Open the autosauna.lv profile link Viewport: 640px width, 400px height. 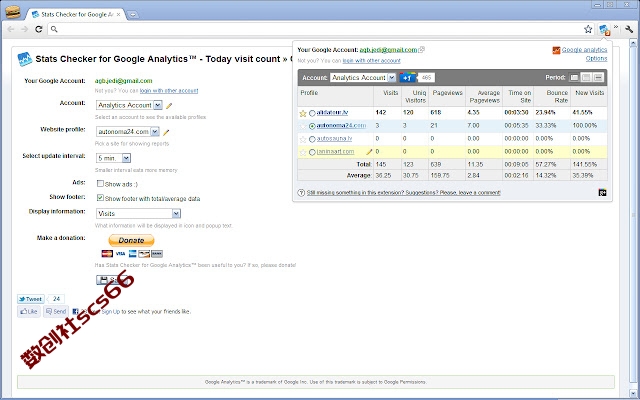pos(334,139)
